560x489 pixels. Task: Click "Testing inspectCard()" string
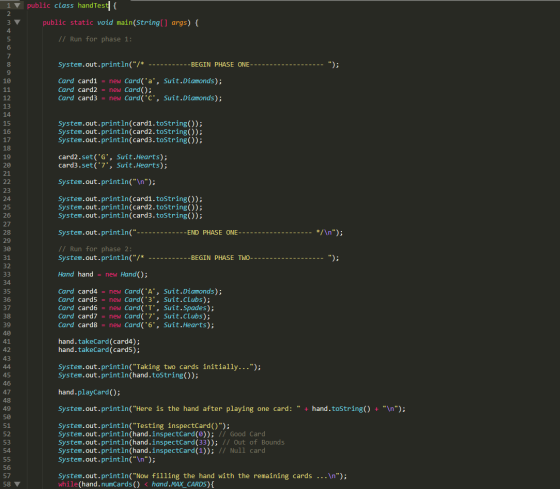tap(177, 426)
